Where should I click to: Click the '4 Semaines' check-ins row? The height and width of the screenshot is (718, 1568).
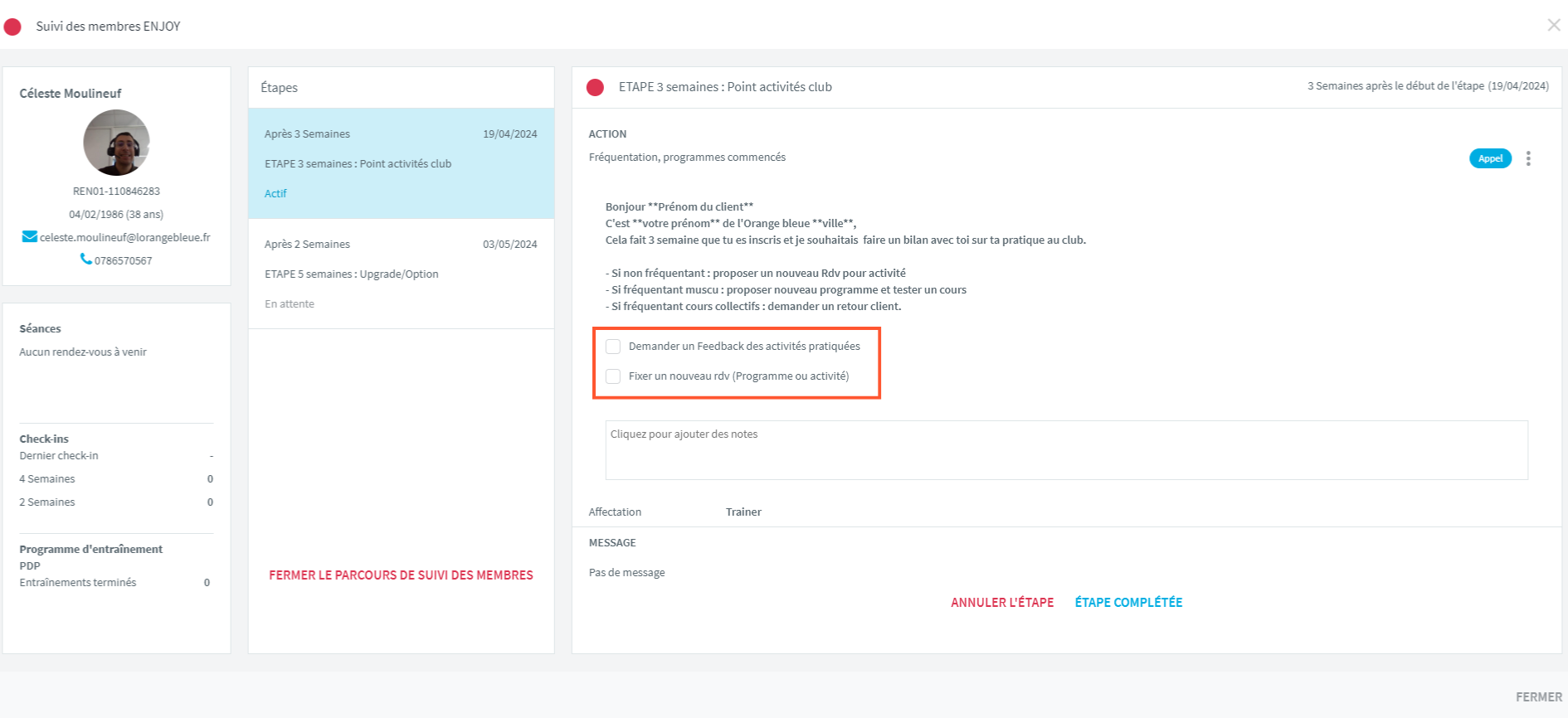(x=116, y=478)
